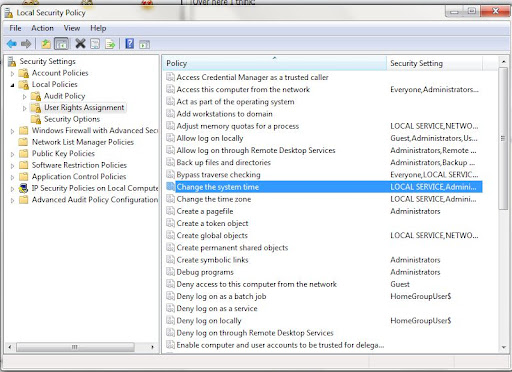Select Network List Manager Policies tree item
This screenshot has height=372, width=512.
[x=83, y=142]
